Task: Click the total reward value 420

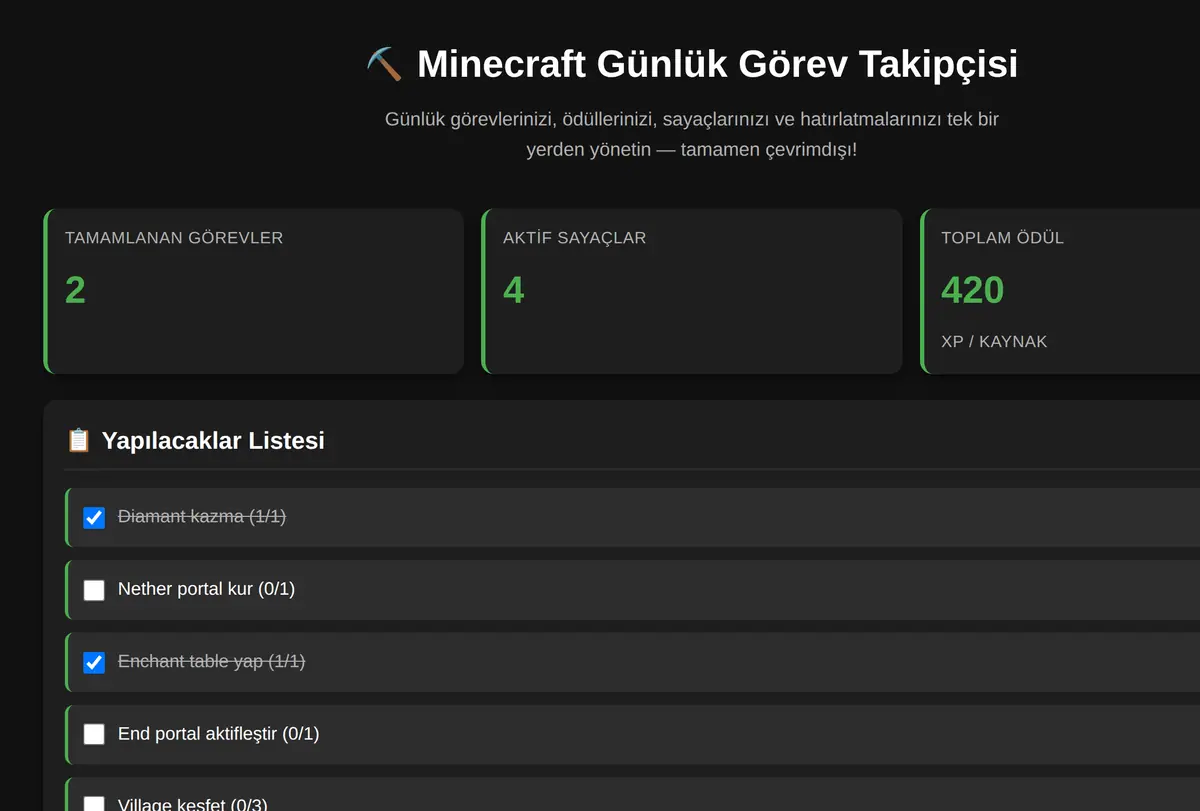Action: tap(972, 290)
